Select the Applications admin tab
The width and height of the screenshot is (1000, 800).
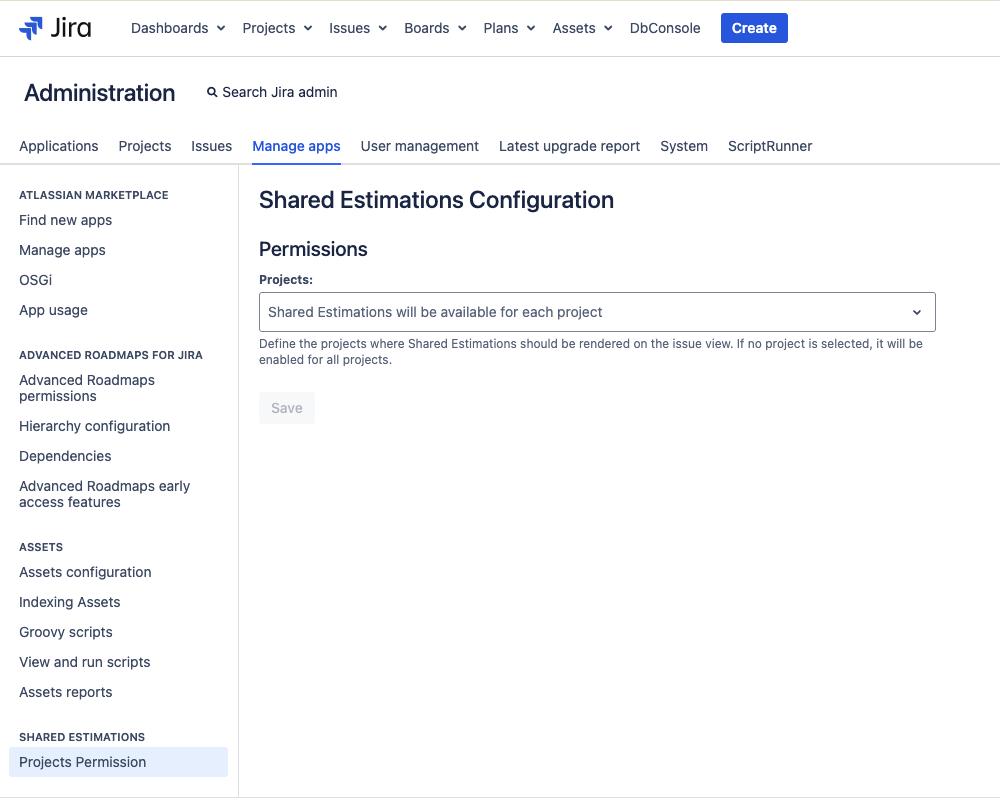tap(58, 146)
